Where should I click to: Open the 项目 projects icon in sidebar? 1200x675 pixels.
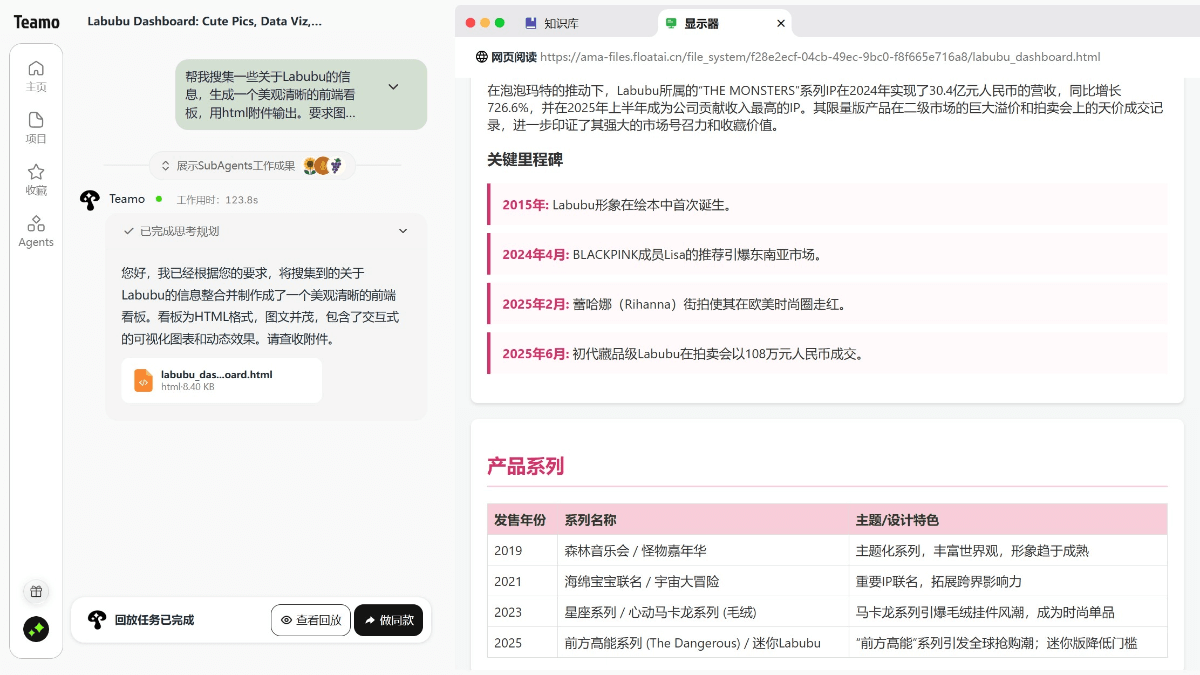36,120
